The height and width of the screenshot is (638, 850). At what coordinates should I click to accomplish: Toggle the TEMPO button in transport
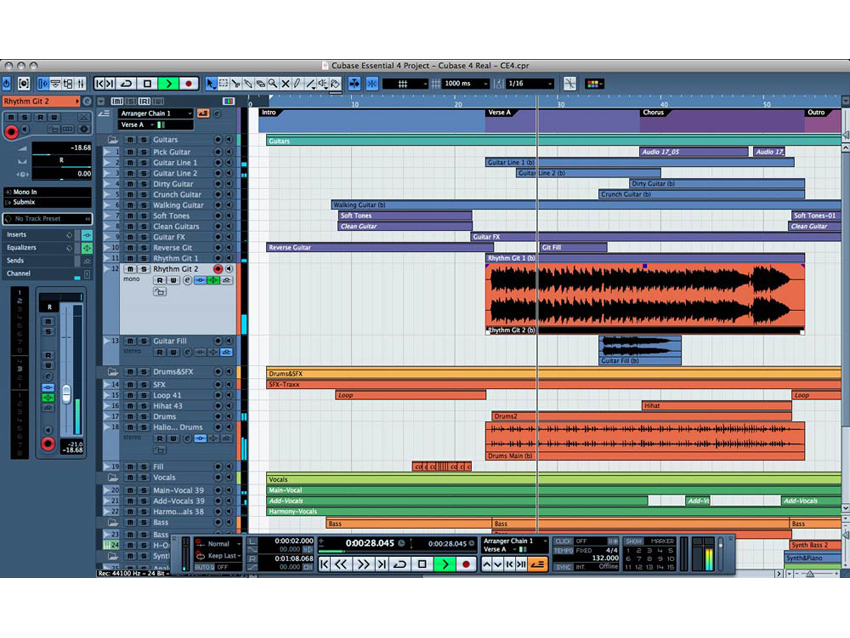563,550
